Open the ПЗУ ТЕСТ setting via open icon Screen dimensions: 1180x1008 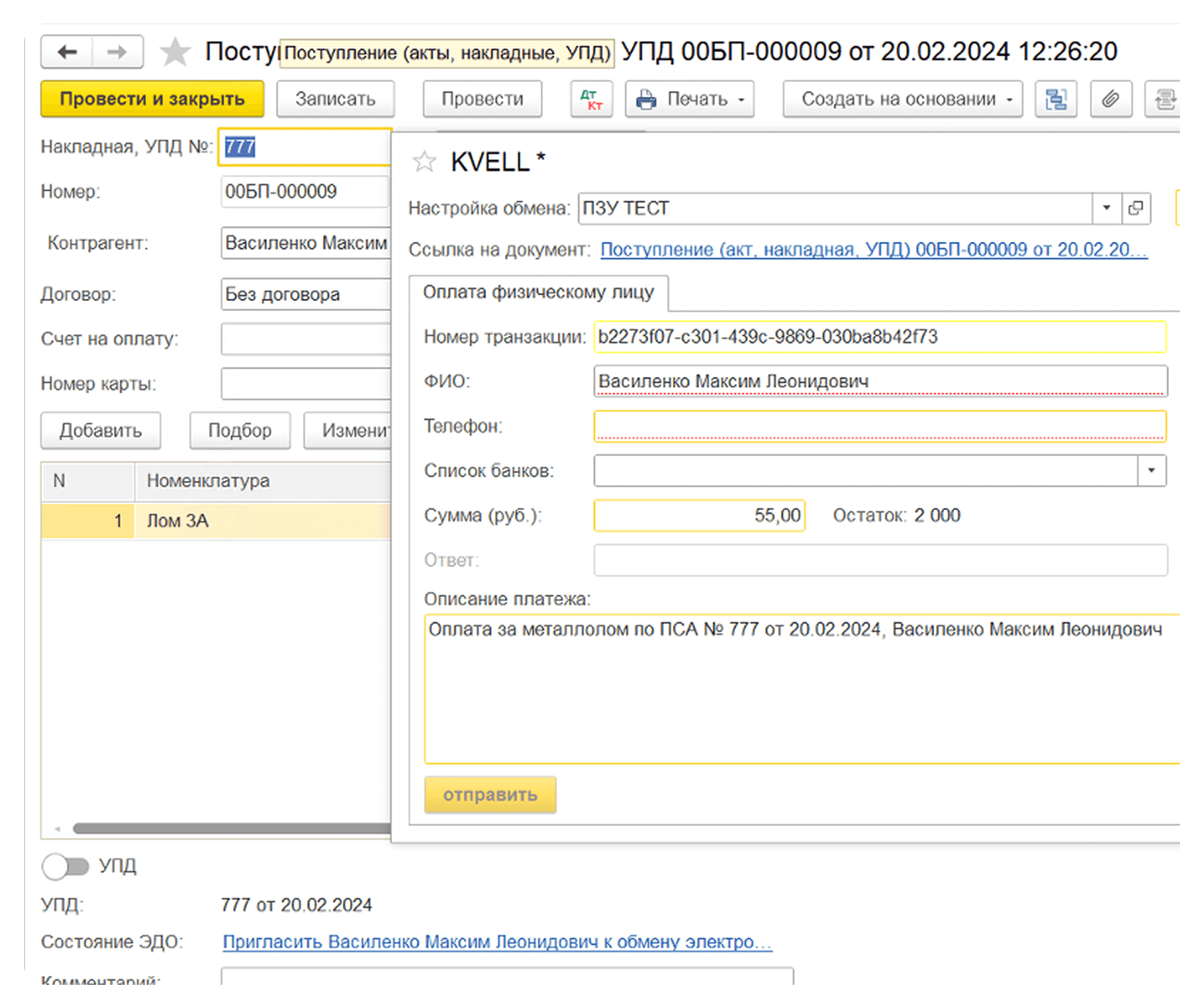pos(1136,209)
